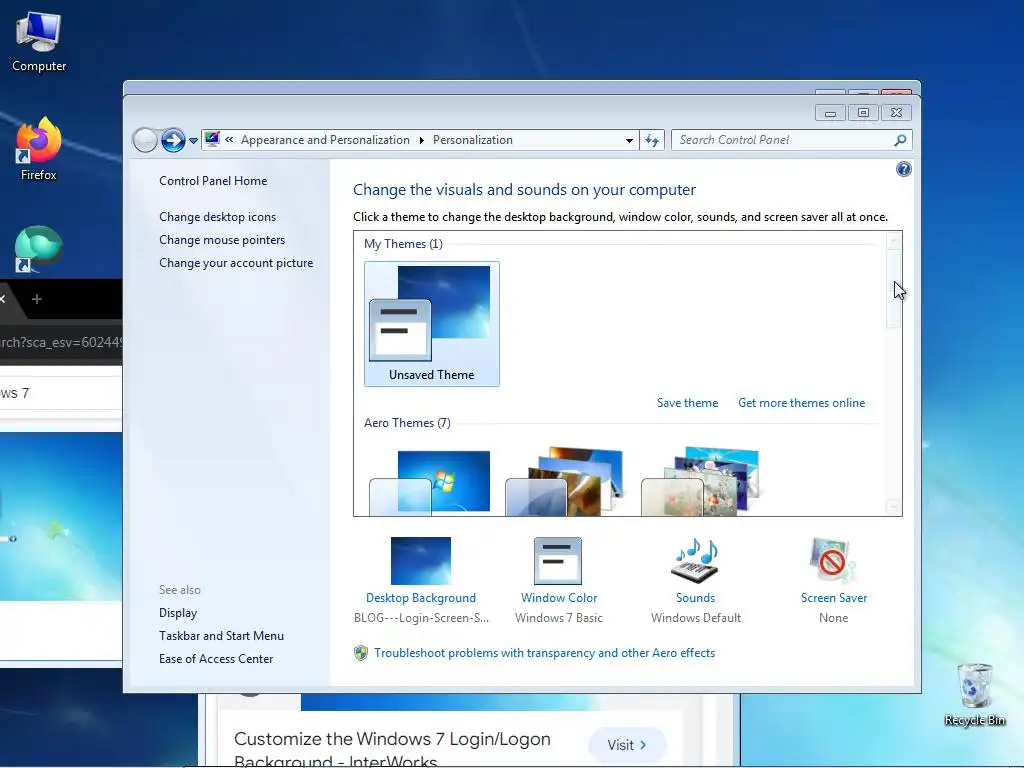The height and width of the screenshot is (768, 1024).
Task: Open the Computer desktop icon
Action: coord(39,42)
